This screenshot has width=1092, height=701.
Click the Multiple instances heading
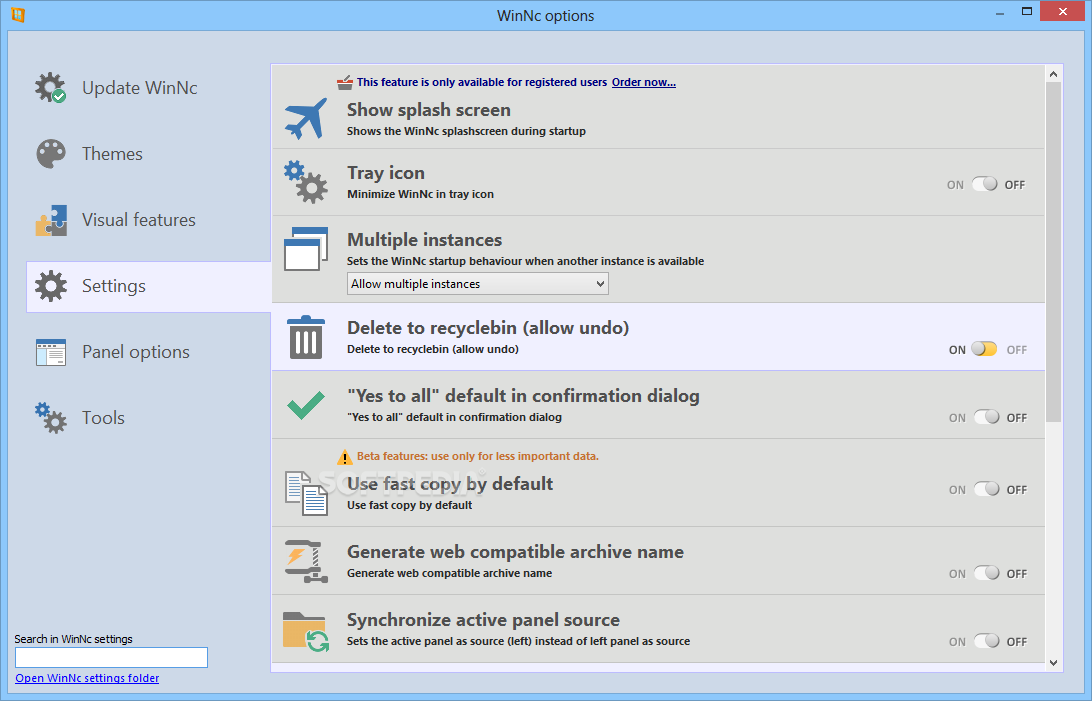click(x=424, y=239)
